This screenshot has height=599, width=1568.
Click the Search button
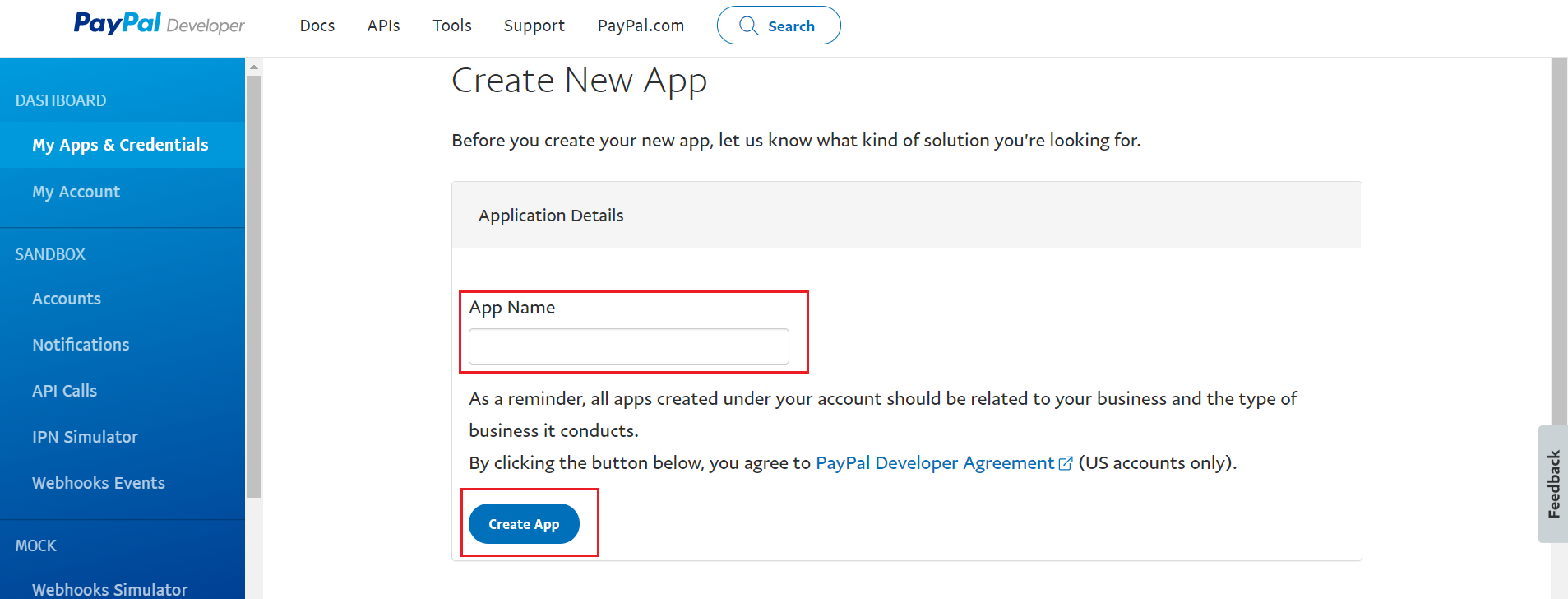pyautogui.click(x=779, y=26)
